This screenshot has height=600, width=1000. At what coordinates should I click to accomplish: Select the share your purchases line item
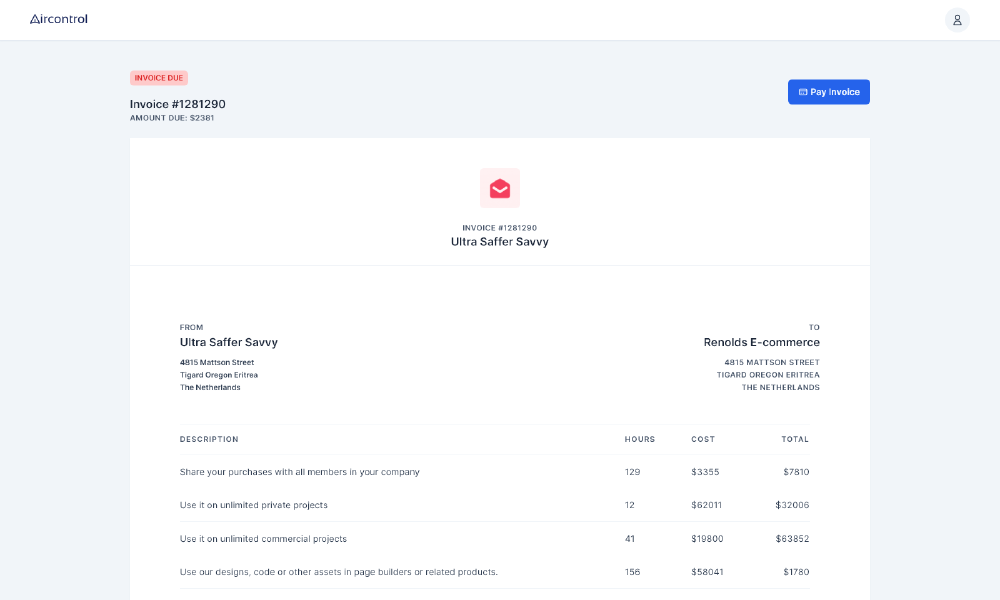(299, 471)
